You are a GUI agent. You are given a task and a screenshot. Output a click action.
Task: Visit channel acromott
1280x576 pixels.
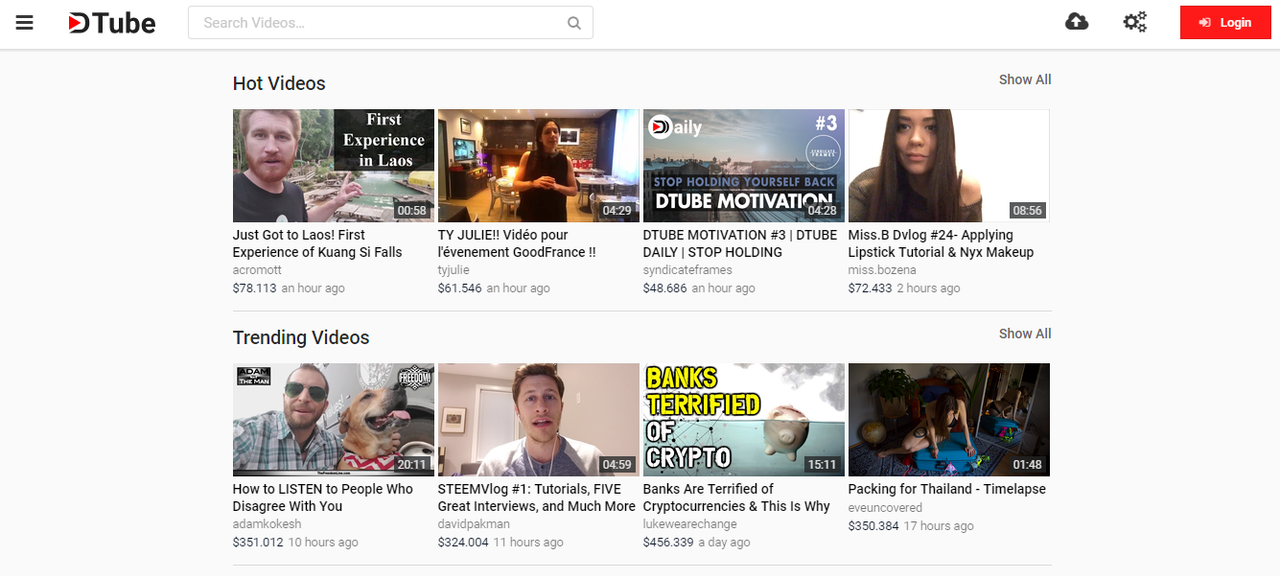[x=257, y=270]
